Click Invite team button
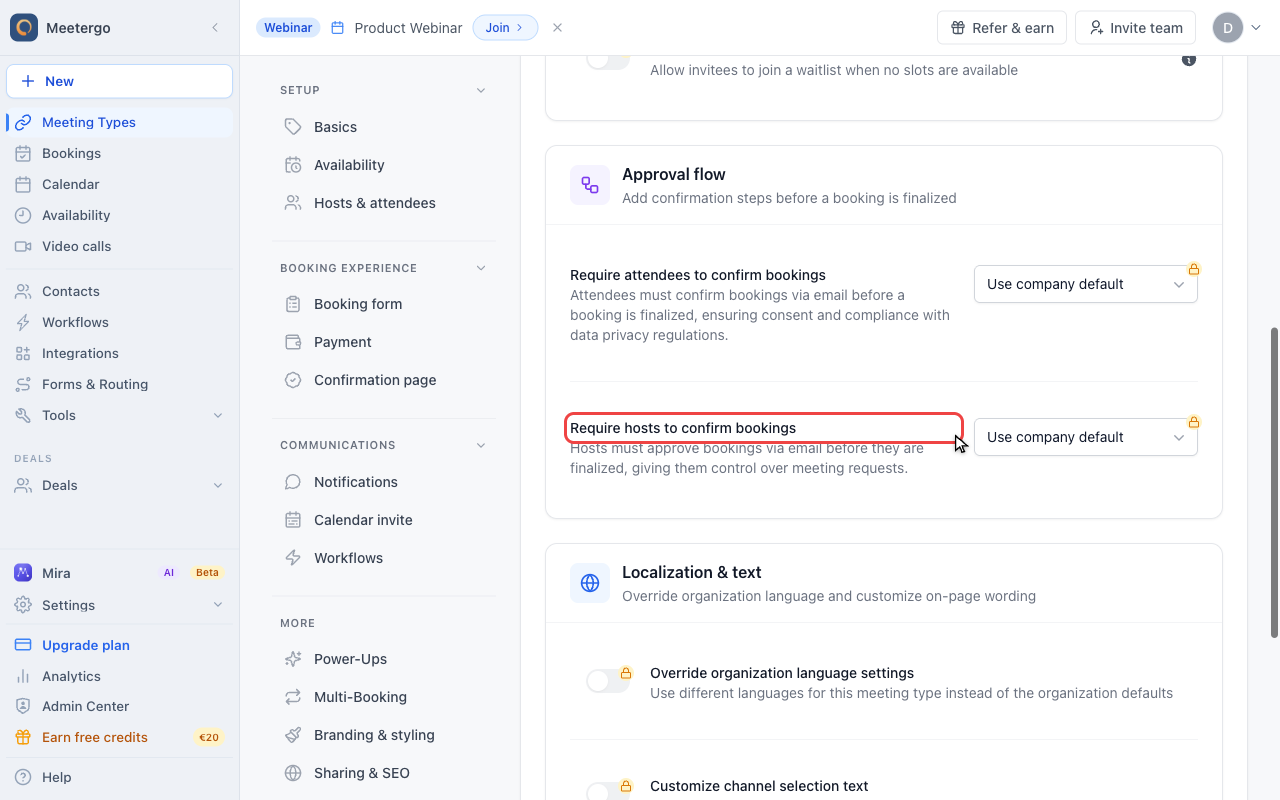The width and height of the screenshot is (1280, 800). coord(1136,27)
